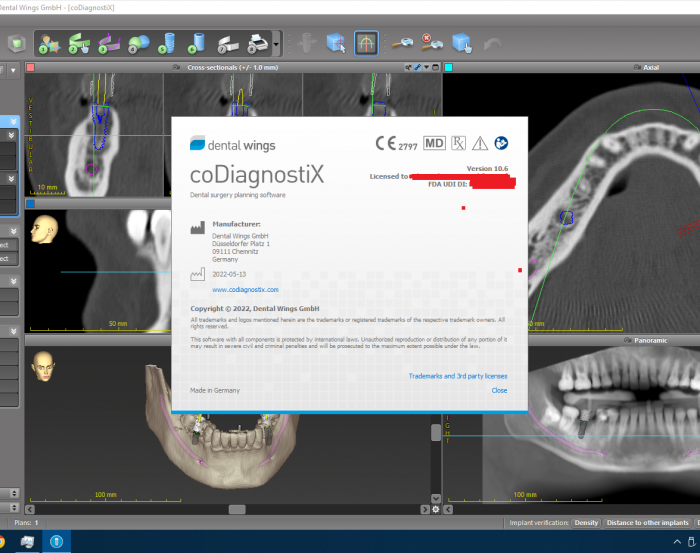Open 3D view settings gear icon
The width and height of the screenshot is (700, 553).
pyautogui.click(x=436, y=509)
